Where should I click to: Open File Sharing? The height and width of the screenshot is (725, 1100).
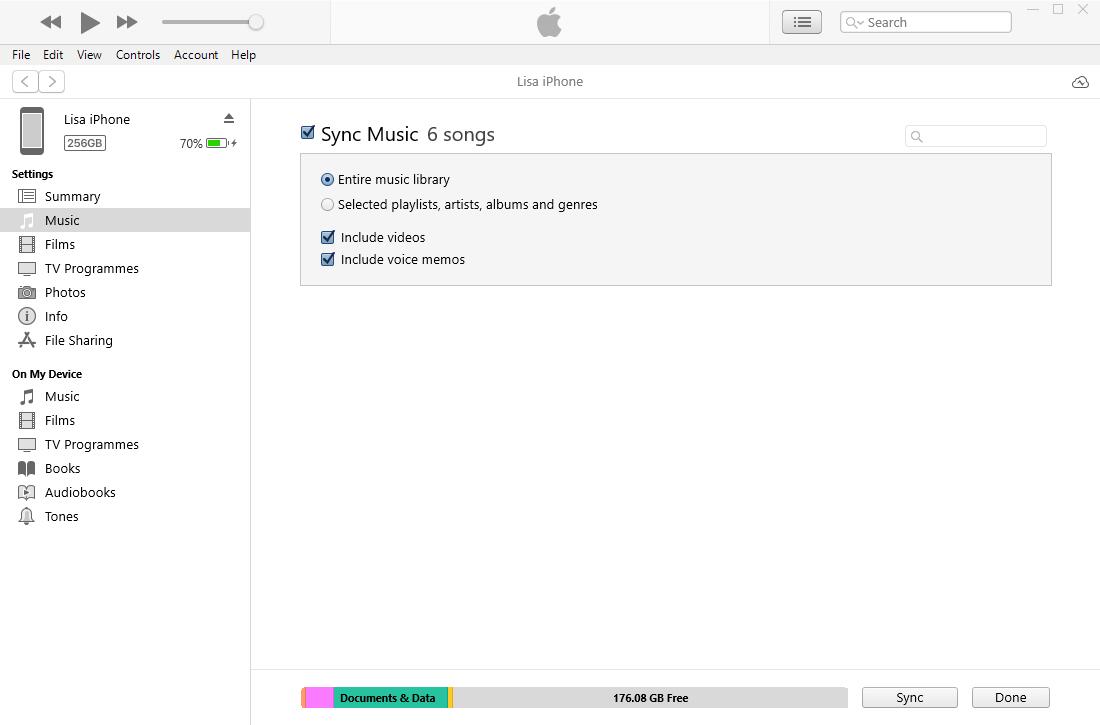pos(125,340)
